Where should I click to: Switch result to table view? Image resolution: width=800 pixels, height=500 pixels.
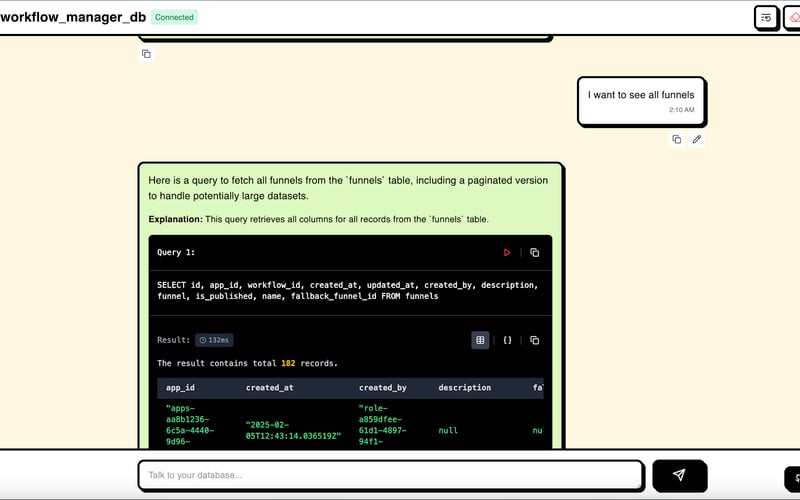[x=480, y=340]
